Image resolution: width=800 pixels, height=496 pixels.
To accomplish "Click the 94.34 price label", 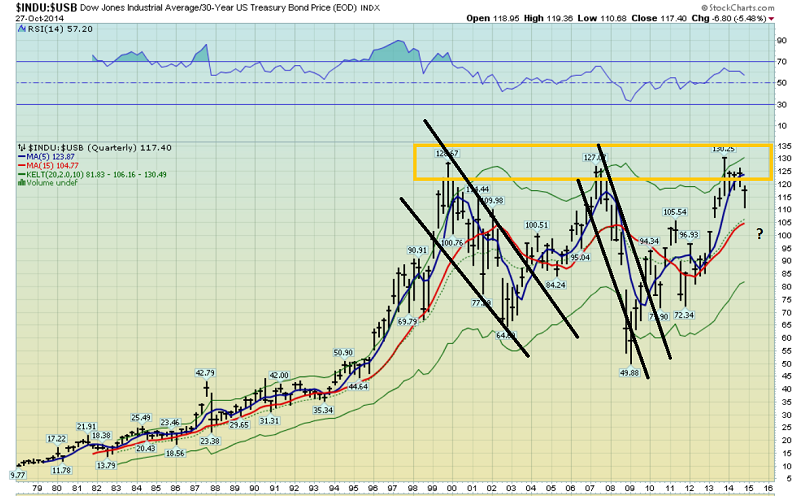I will 649,241.
